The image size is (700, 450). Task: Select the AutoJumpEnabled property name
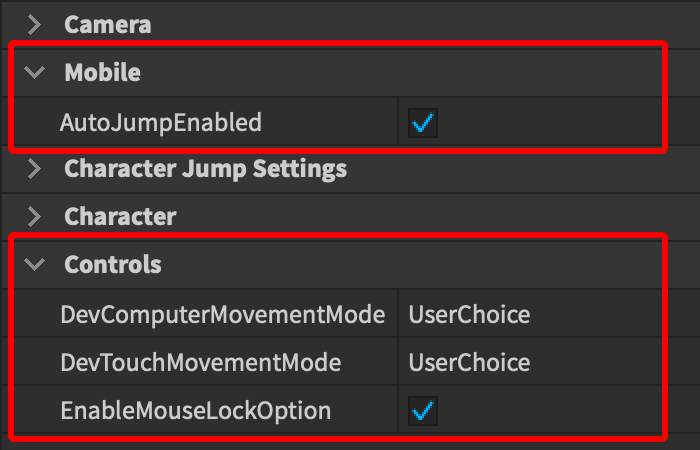(x=160, y=123)
